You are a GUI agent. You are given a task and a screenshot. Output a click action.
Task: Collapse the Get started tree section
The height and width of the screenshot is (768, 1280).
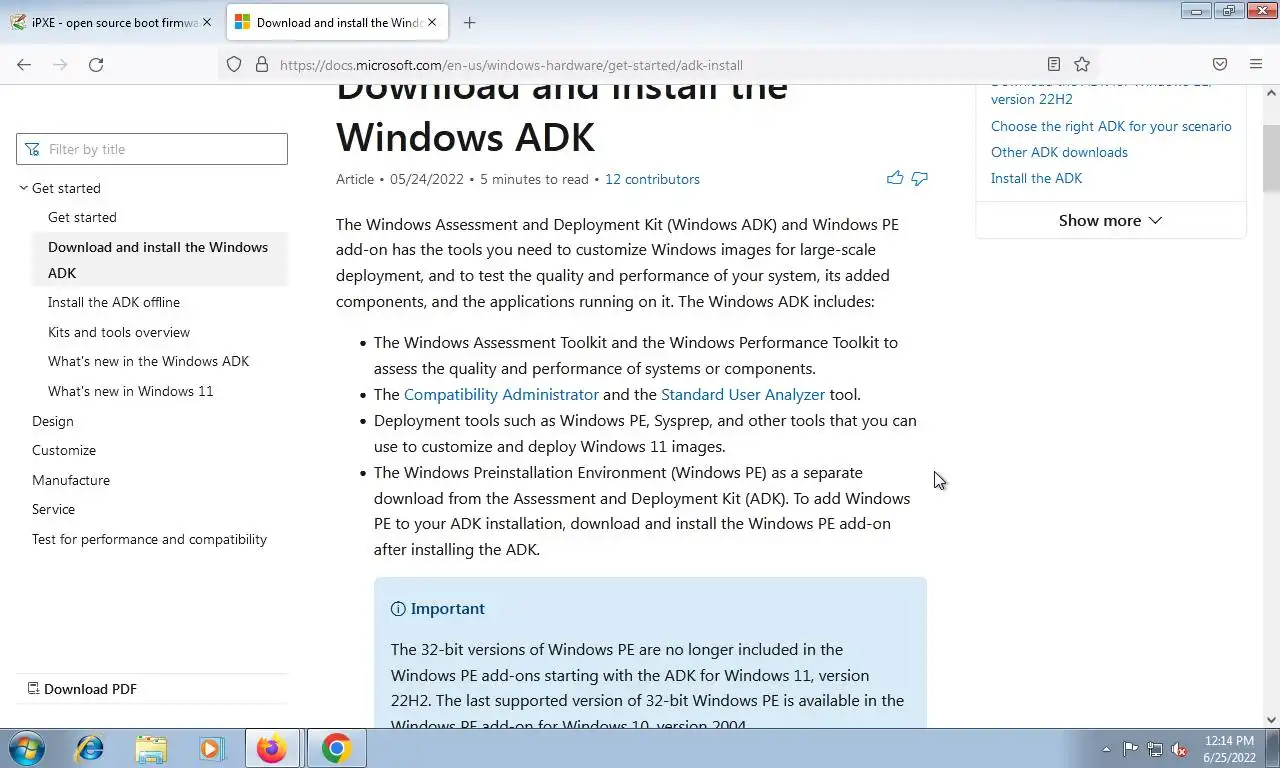point(24,188)
